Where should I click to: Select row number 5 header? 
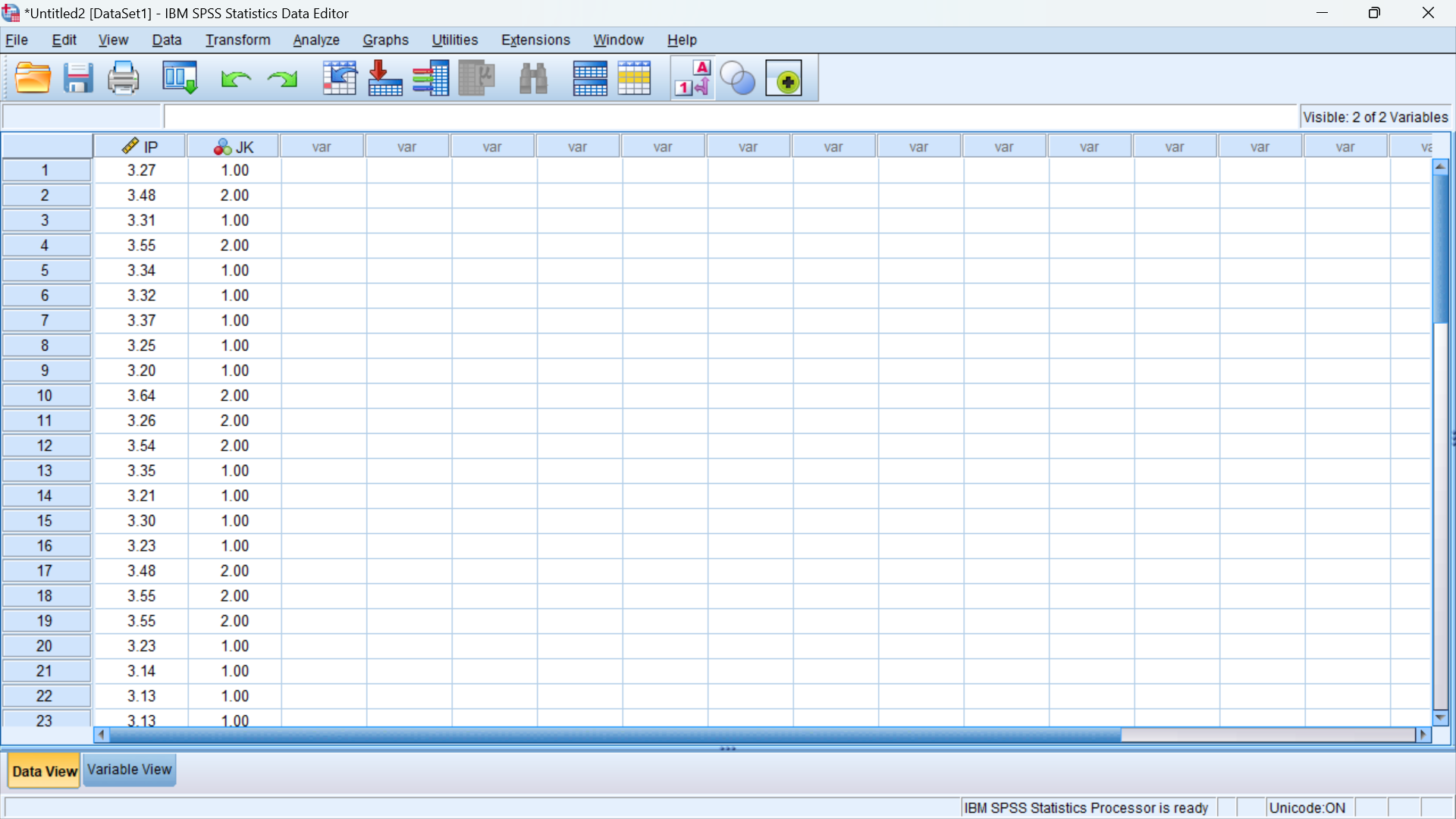(x=45, y=271)
